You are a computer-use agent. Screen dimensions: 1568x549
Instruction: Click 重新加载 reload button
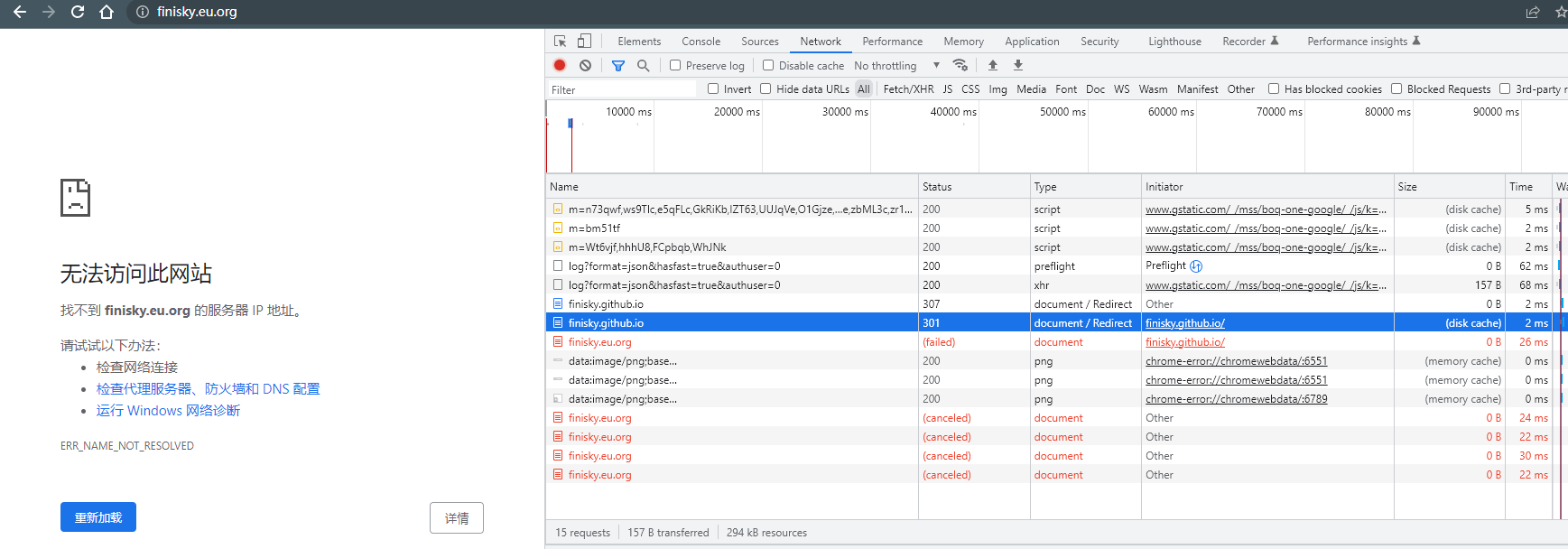click(x=98, y=517)
